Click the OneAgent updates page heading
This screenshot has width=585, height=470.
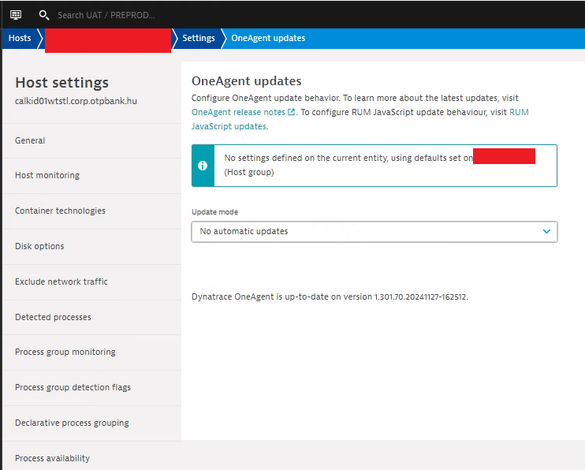(246, 81)
